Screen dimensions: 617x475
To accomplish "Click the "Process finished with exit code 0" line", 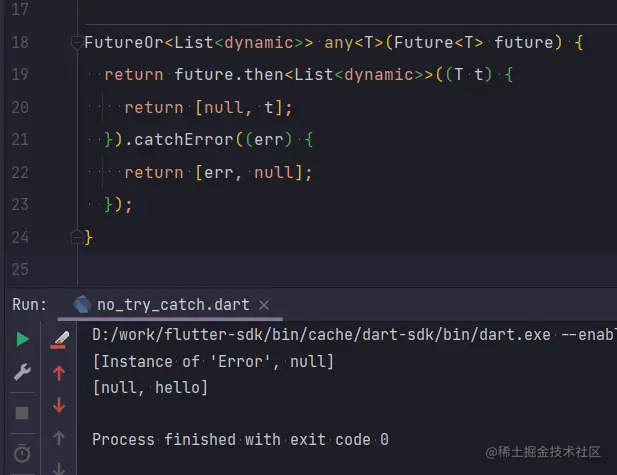I will pyautogui.click(x=240, y=439).
